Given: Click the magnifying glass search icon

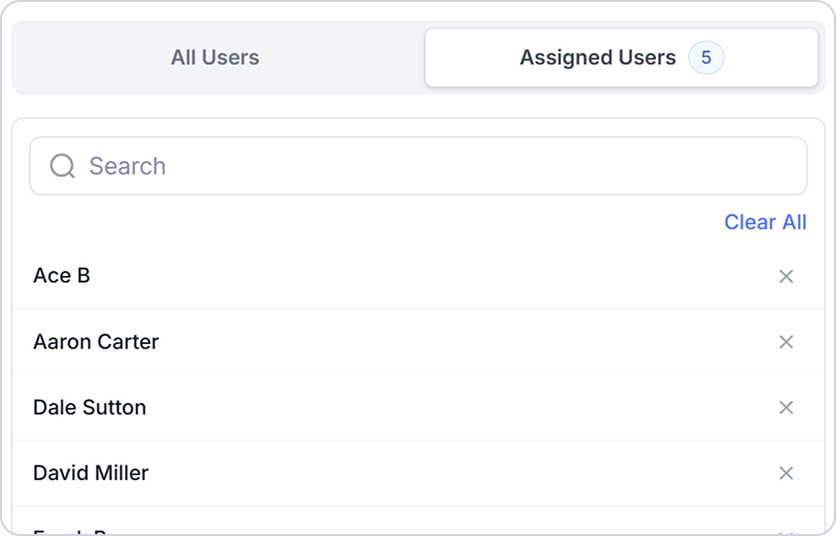Looking at the screenshot, I should point(62,166).
